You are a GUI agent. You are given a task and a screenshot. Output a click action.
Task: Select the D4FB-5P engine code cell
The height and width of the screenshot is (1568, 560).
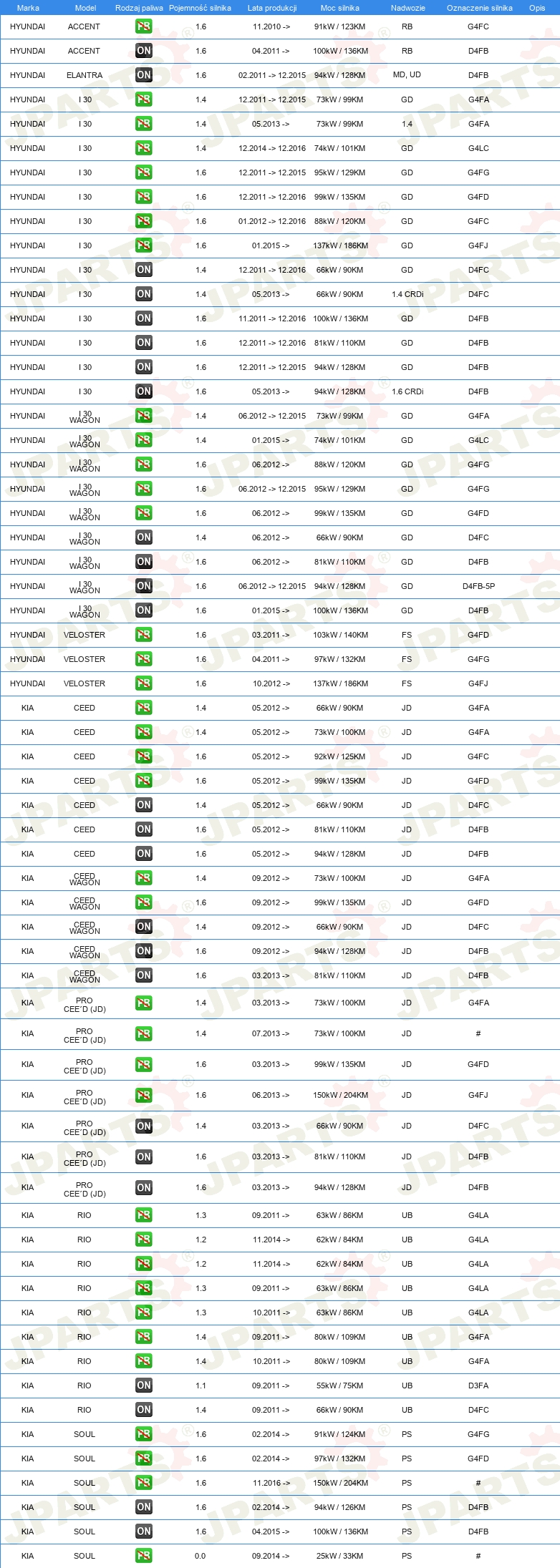(478, 586)
